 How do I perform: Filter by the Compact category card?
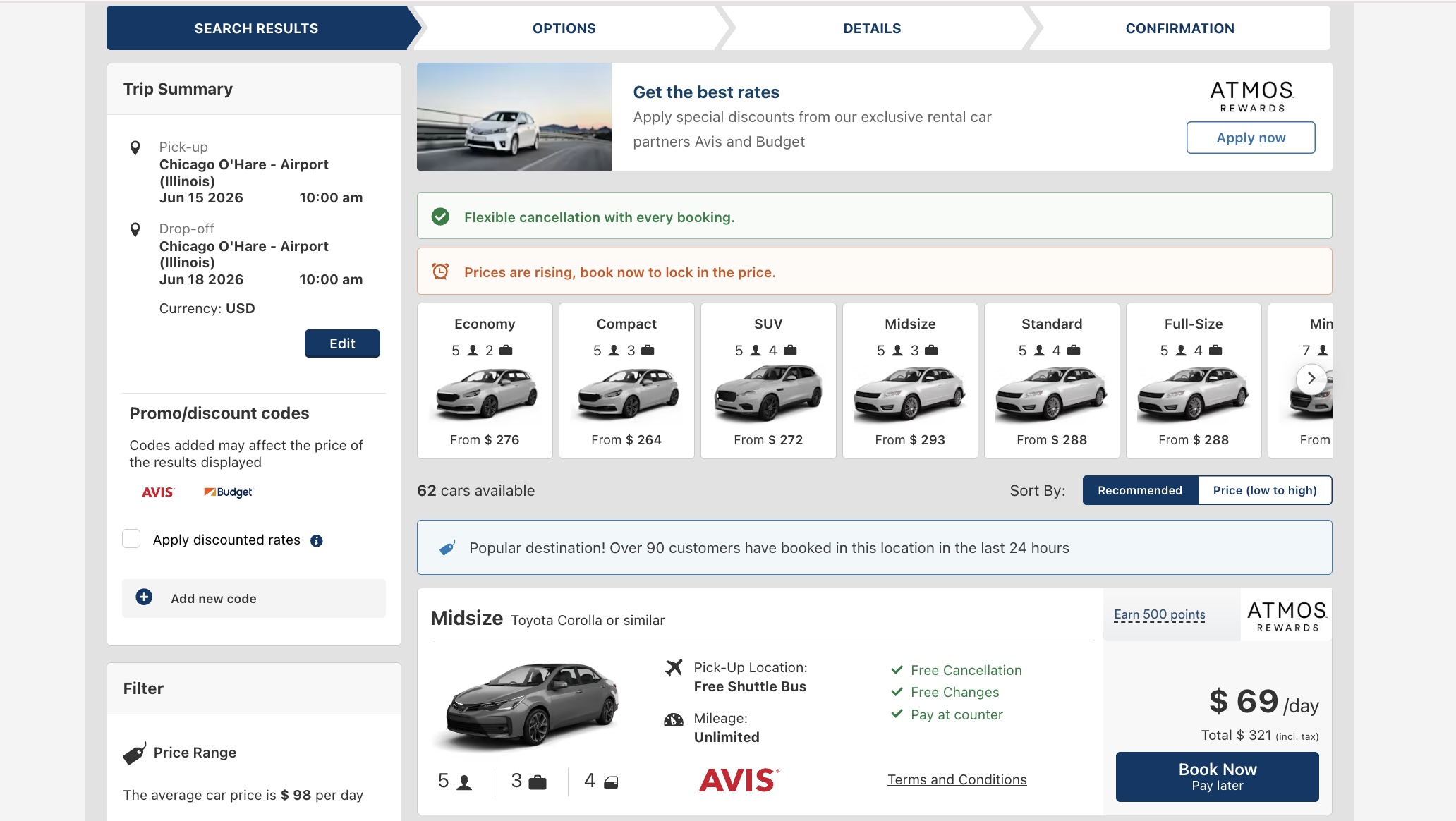click(x=626, y=381)
